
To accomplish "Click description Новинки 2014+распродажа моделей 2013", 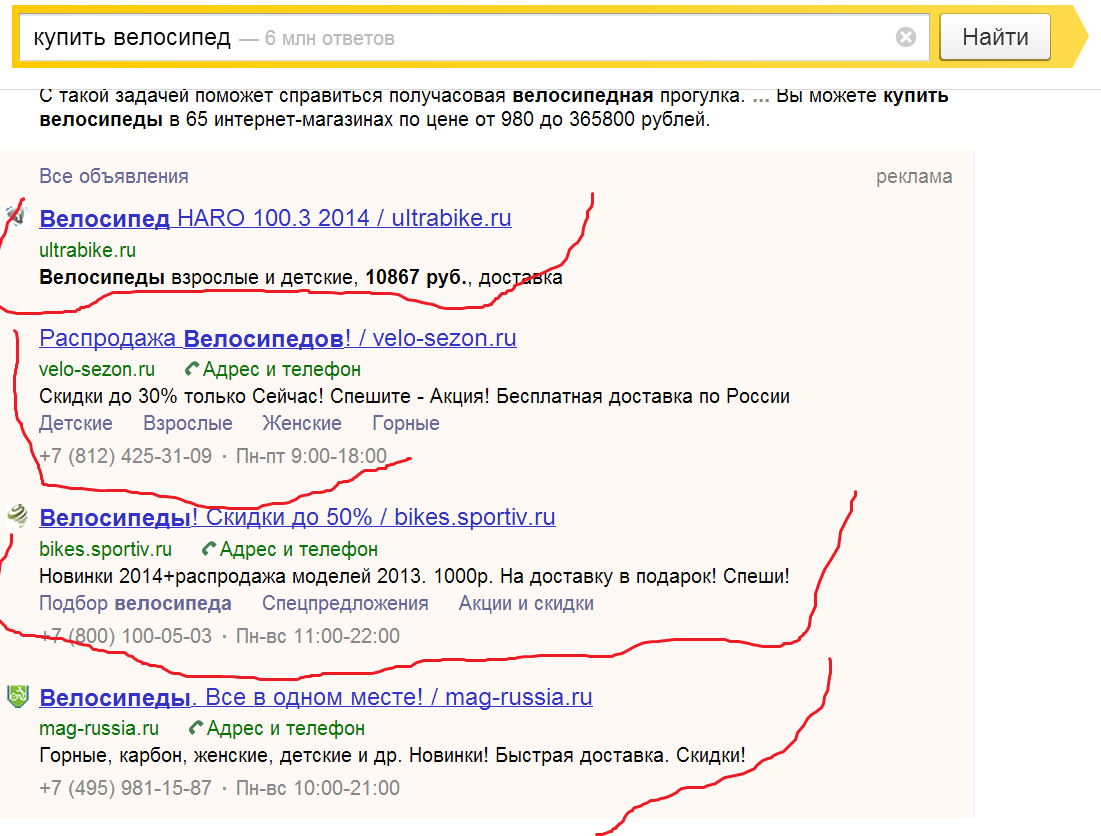I will point(414,576).
